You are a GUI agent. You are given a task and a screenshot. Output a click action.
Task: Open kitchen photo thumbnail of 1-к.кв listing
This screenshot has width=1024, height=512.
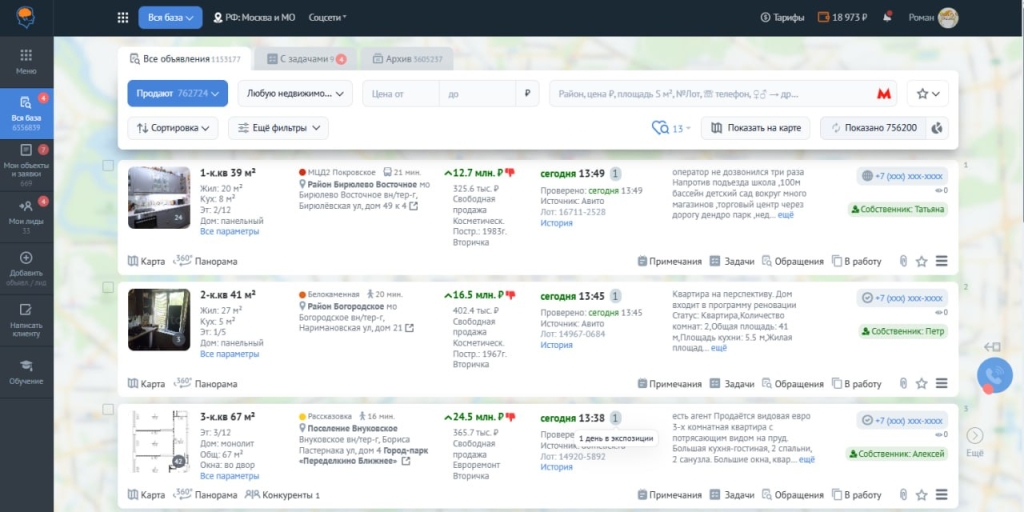pos(159,197)
